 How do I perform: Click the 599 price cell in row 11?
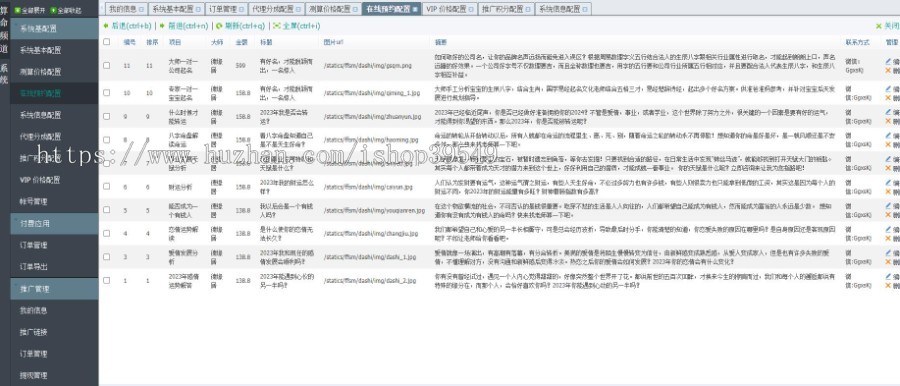[240, 65]
